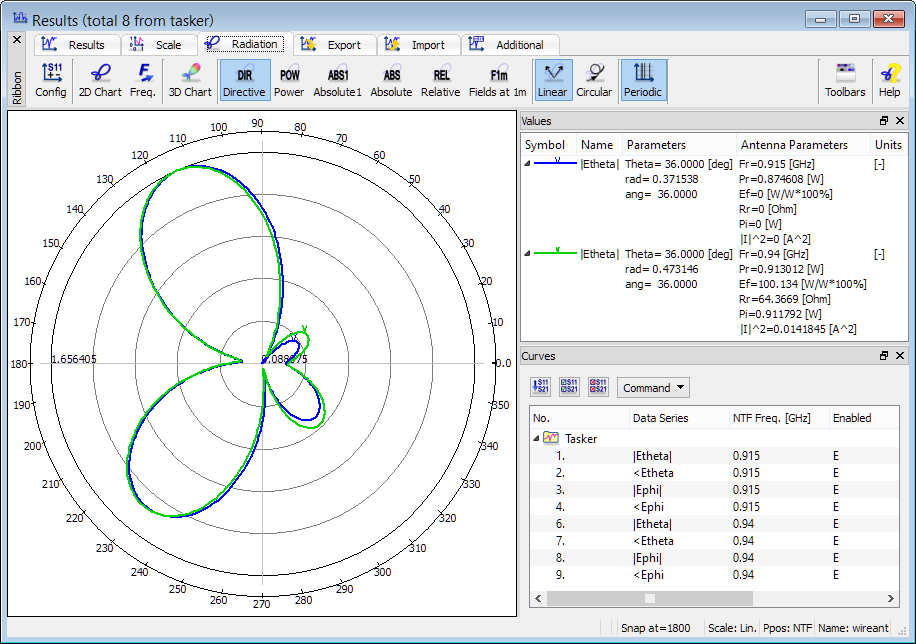Open the Config tool in the ribbon

pos(51,80)
